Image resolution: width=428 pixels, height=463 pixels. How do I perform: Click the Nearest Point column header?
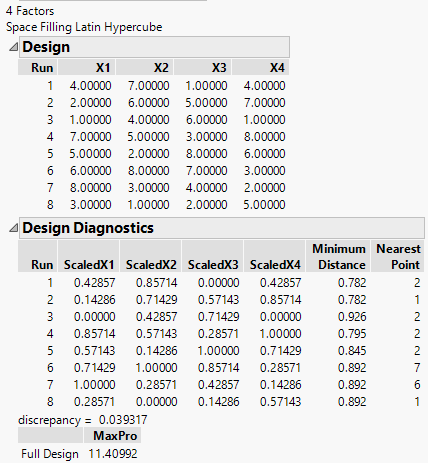(x=398, y=257)
